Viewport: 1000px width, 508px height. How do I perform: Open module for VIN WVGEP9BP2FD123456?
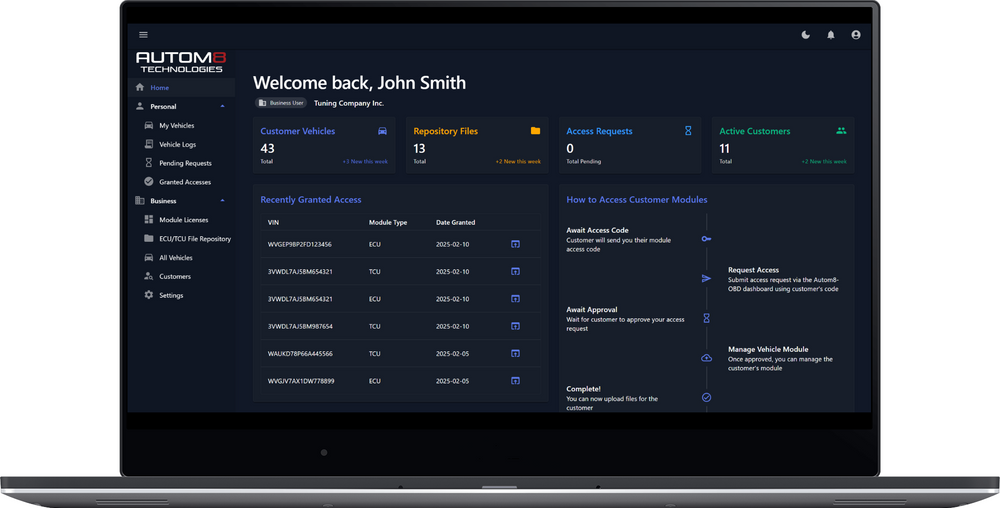tap(516, 244)
